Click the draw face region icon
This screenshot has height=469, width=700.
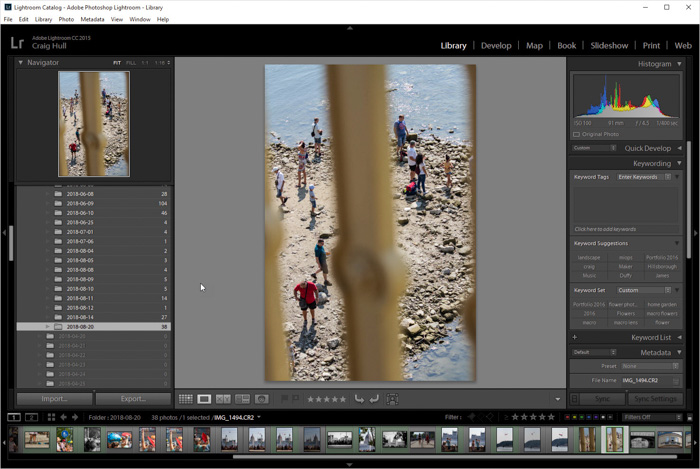pyautogui.click(x=392, y=399)
